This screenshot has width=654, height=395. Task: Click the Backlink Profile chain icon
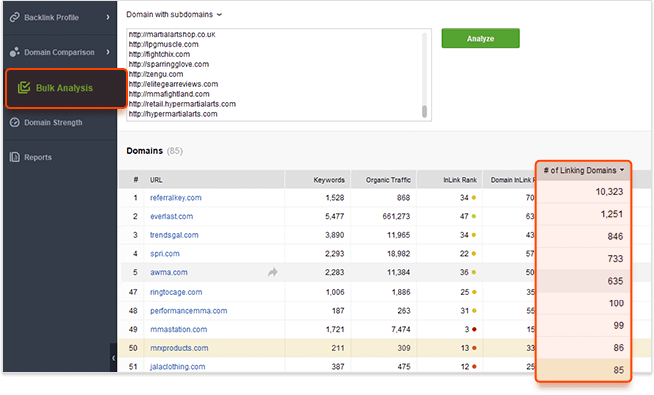click(x=15, y=17)
